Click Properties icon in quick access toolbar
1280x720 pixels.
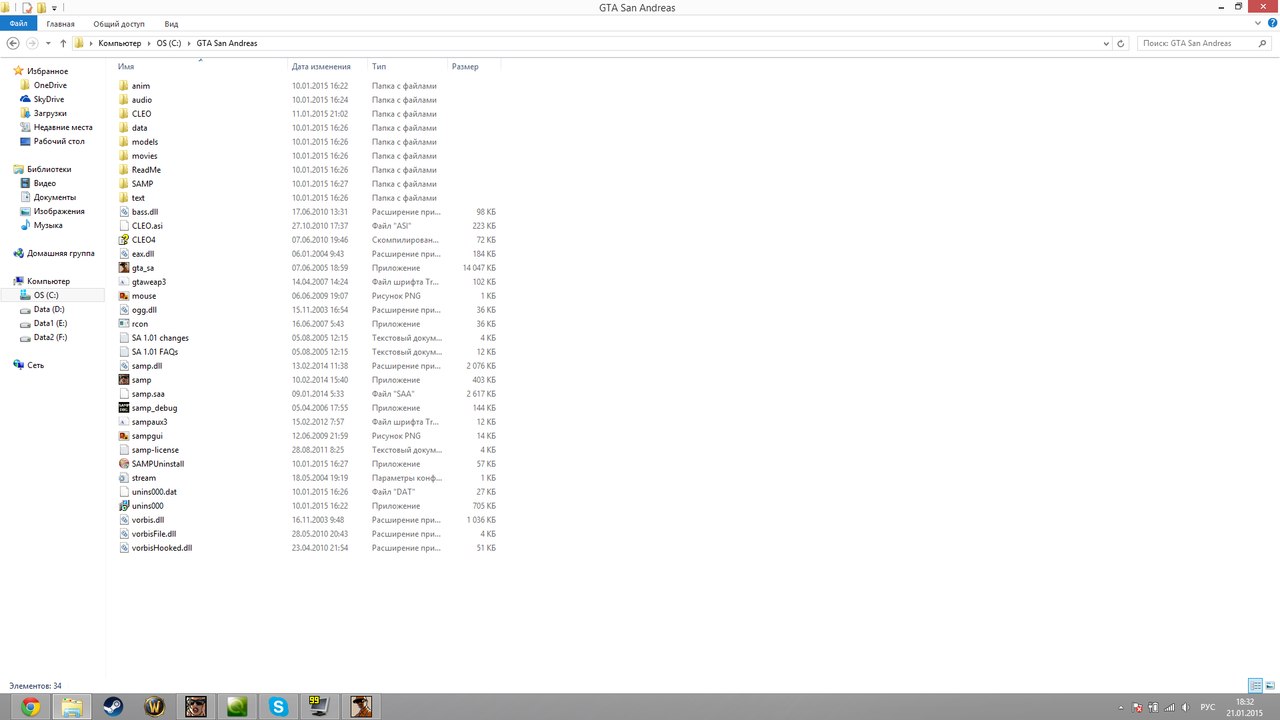[x=26, y=8]
